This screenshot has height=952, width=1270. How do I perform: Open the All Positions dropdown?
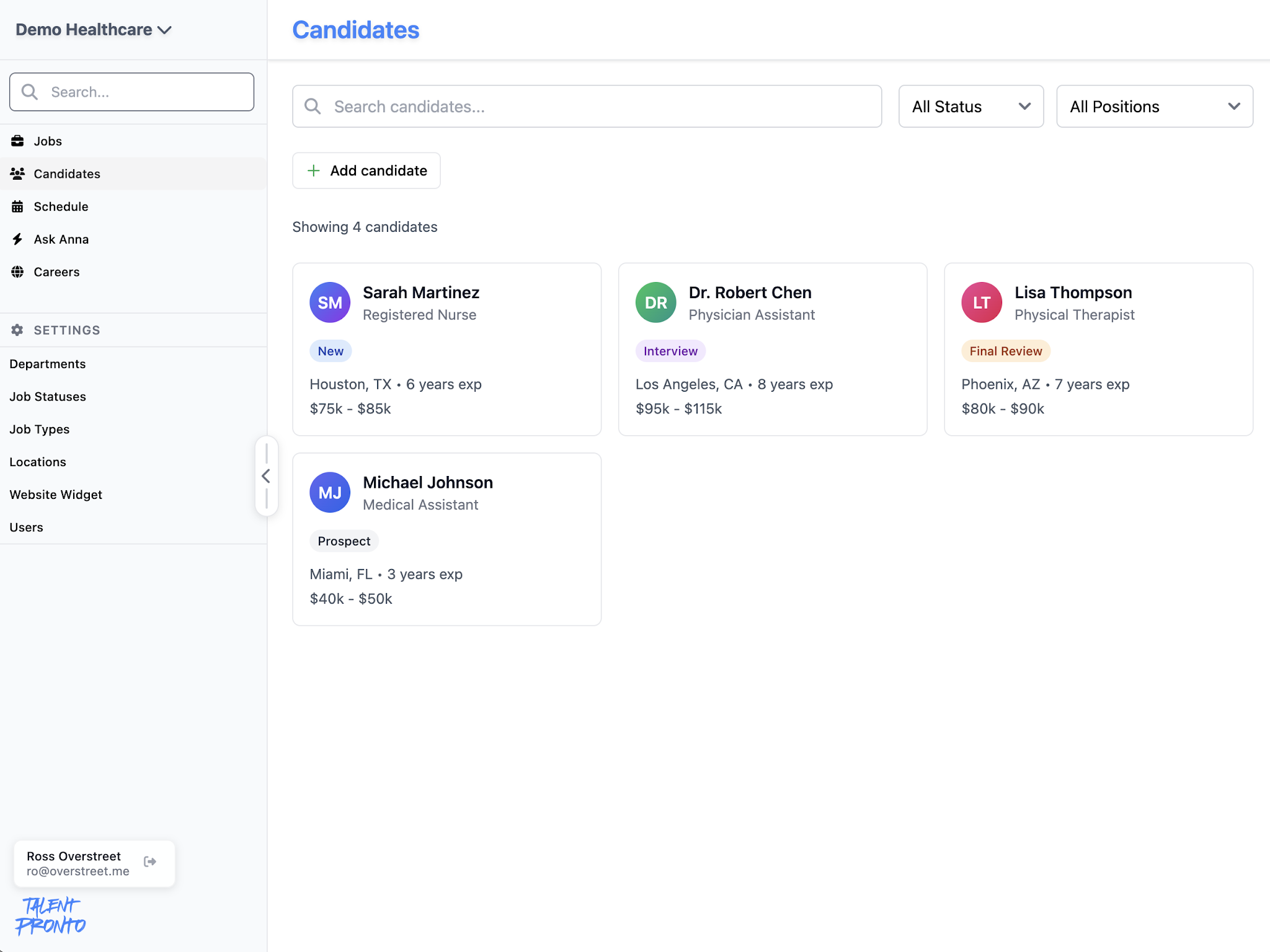1154,107
